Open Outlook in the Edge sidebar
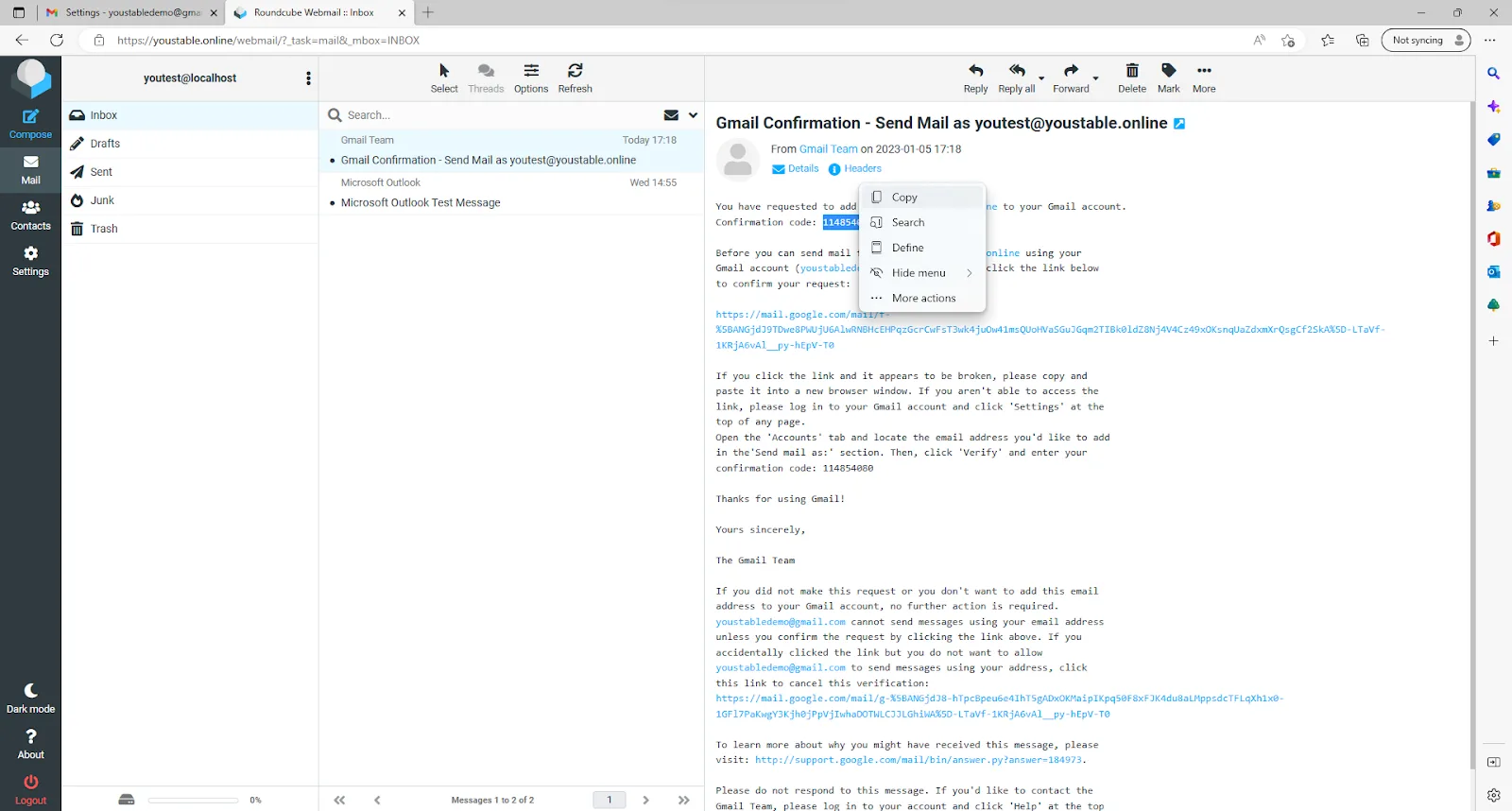The width and height of the screenshot is (1512, 811). coord(1493,272)
